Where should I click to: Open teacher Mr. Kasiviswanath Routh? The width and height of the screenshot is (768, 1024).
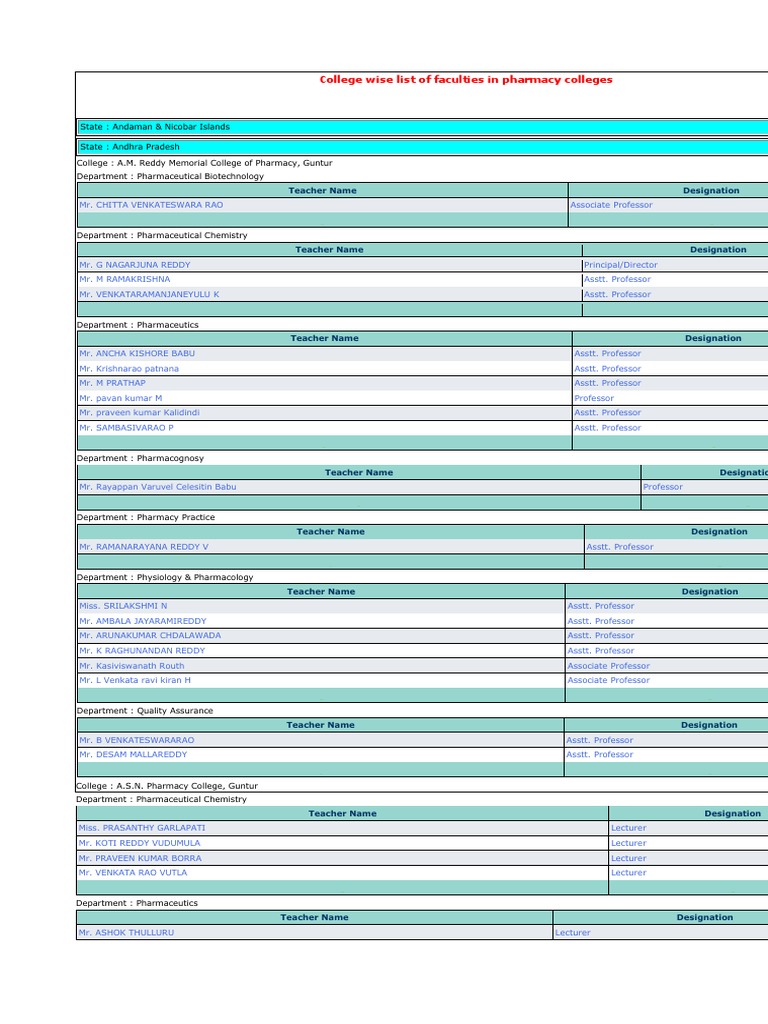point(132,666)
